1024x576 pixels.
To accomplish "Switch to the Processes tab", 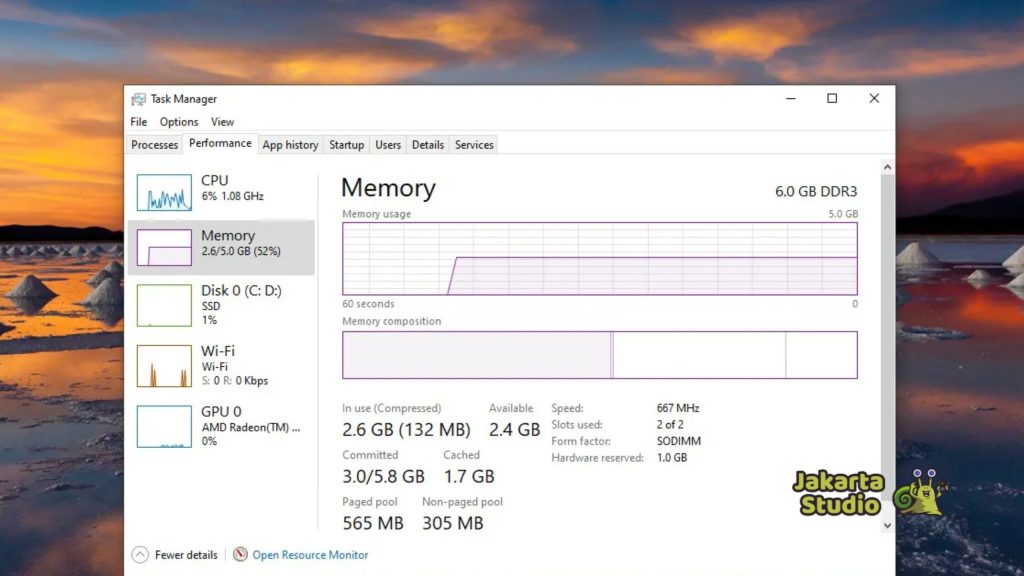I will (x=155, y=145).
